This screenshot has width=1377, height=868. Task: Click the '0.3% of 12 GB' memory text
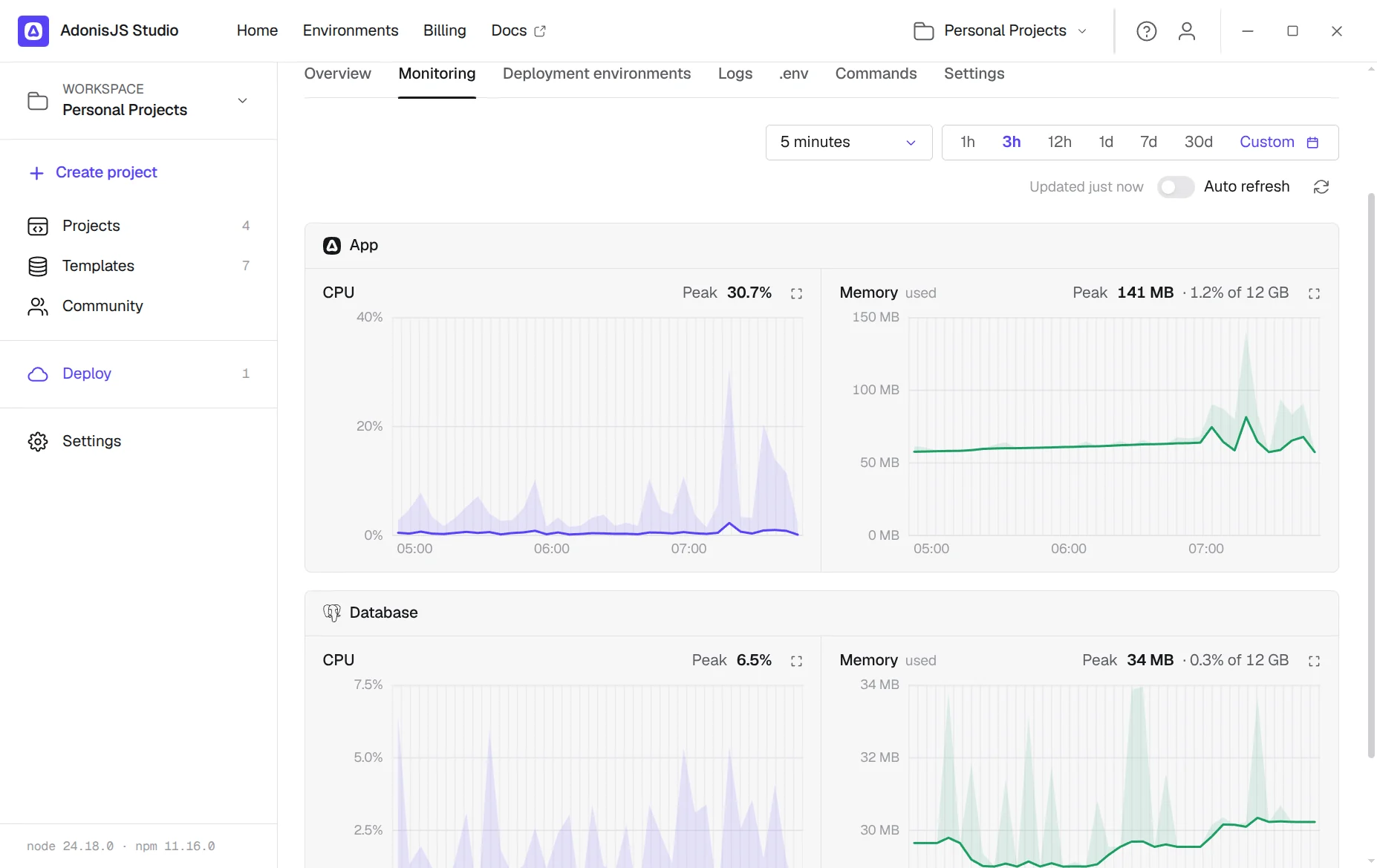1239,661
